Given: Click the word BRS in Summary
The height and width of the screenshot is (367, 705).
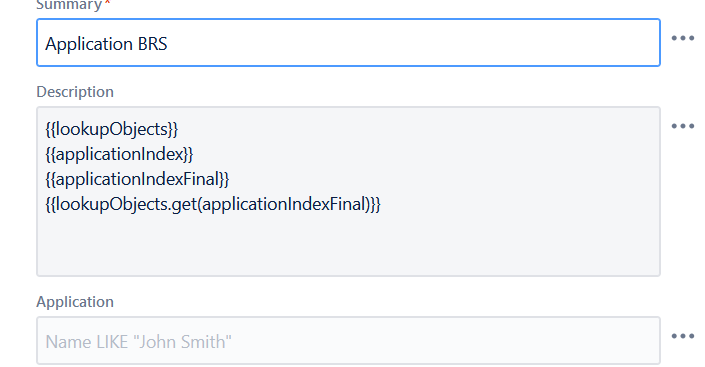Looking at the screenshot, I should point(152,44).
